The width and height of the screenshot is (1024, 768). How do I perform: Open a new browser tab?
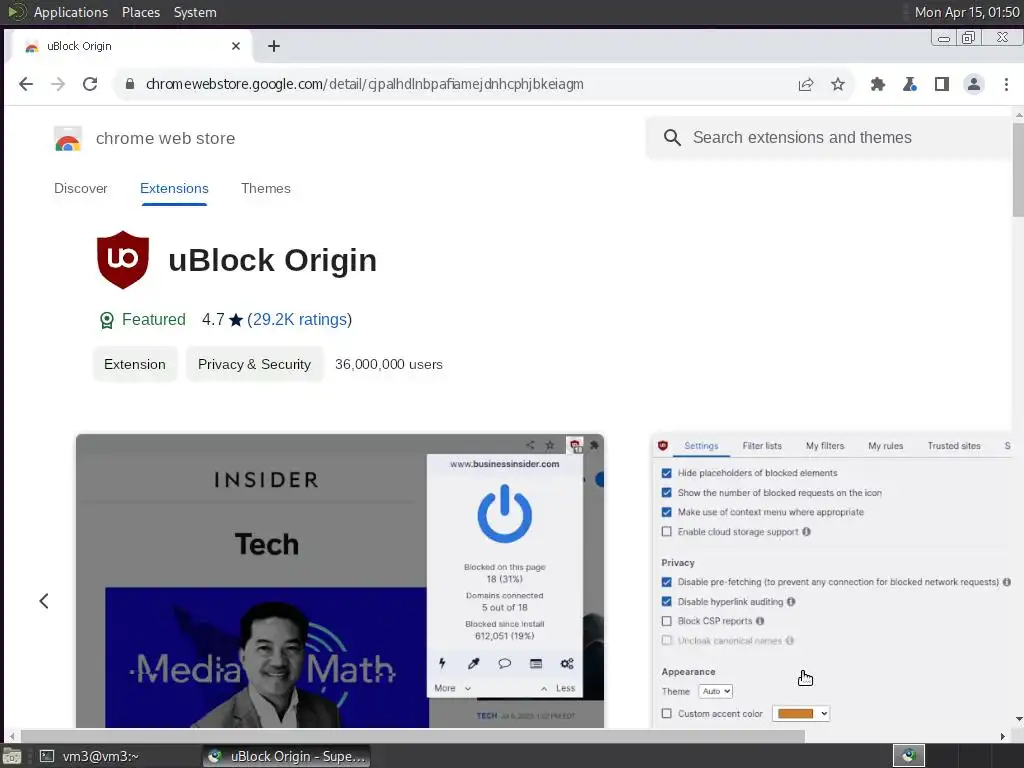(x=274, y=46)
